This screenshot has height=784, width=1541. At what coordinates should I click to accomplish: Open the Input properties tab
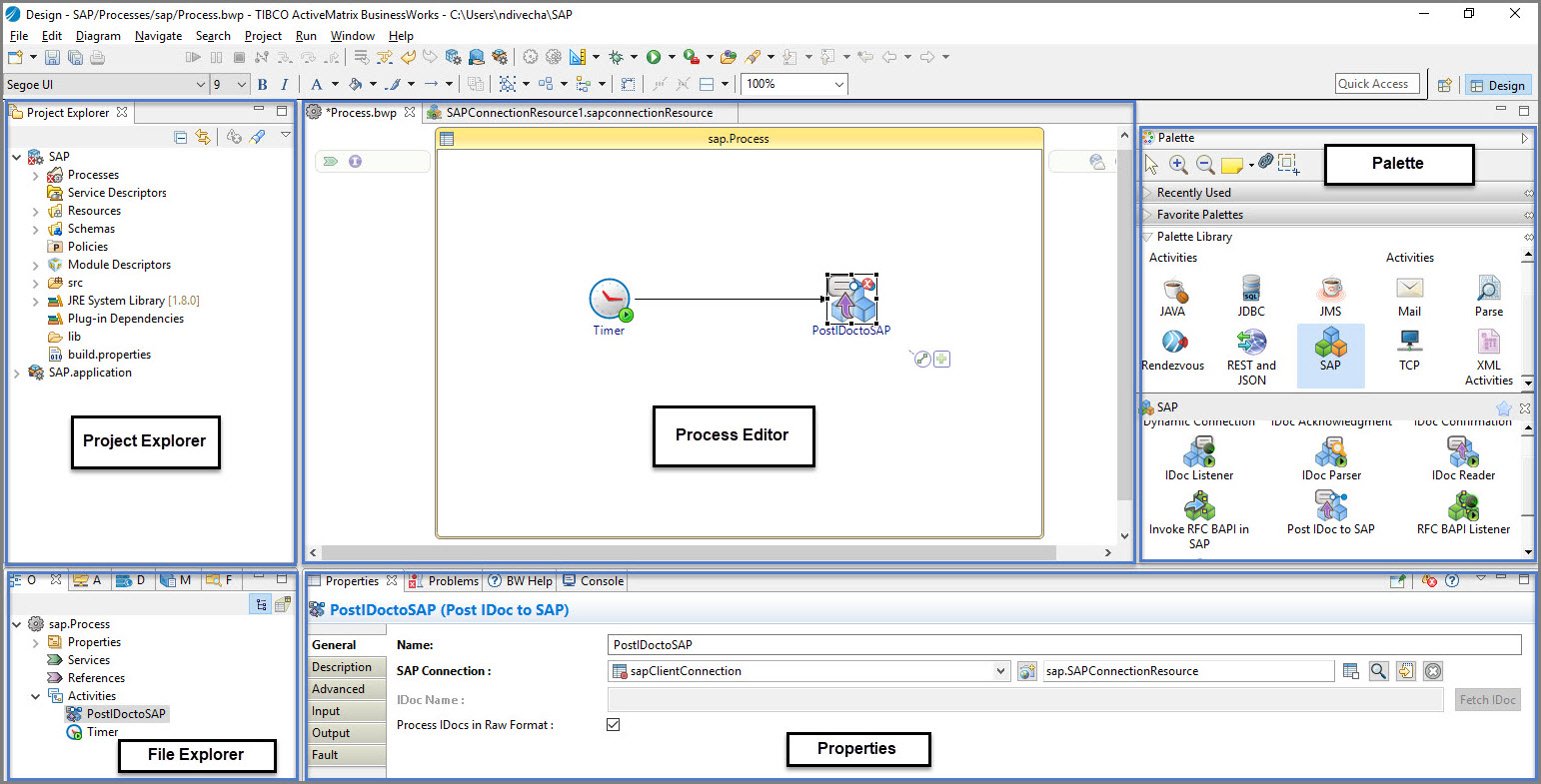click(x=347, y=711)
